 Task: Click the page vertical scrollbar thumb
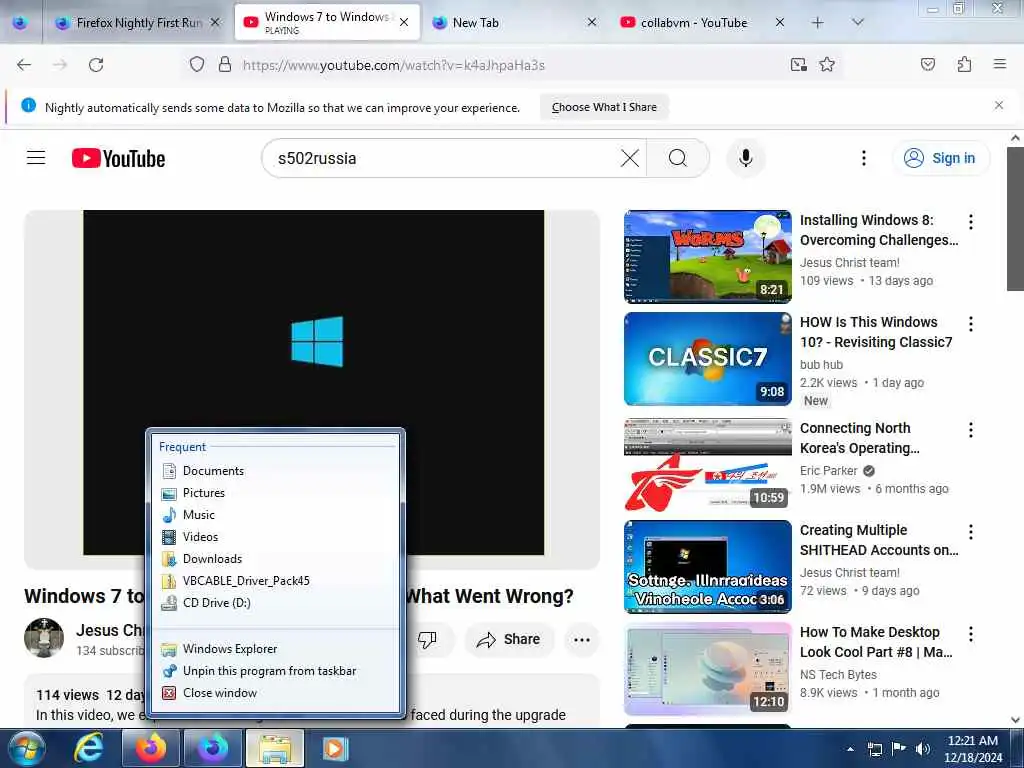(1015, 219)
